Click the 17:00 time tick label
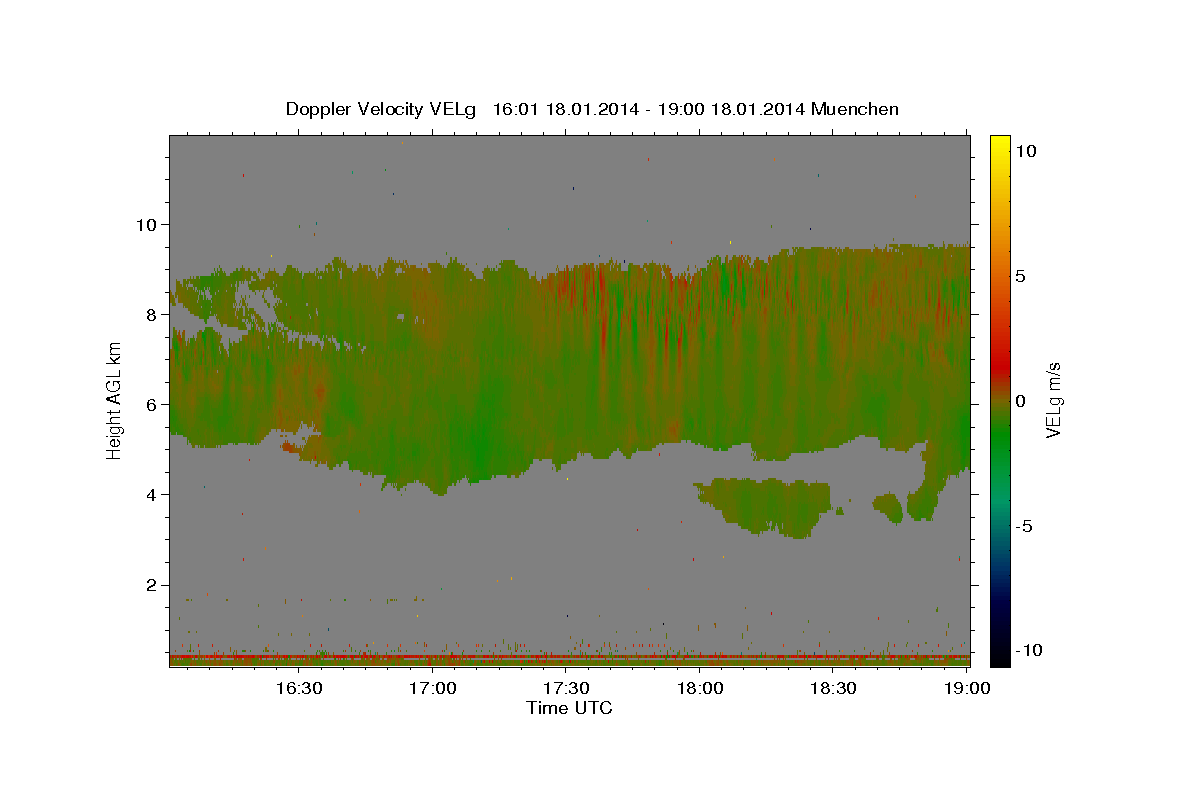 pyautogui.click(x=433, y=688)
